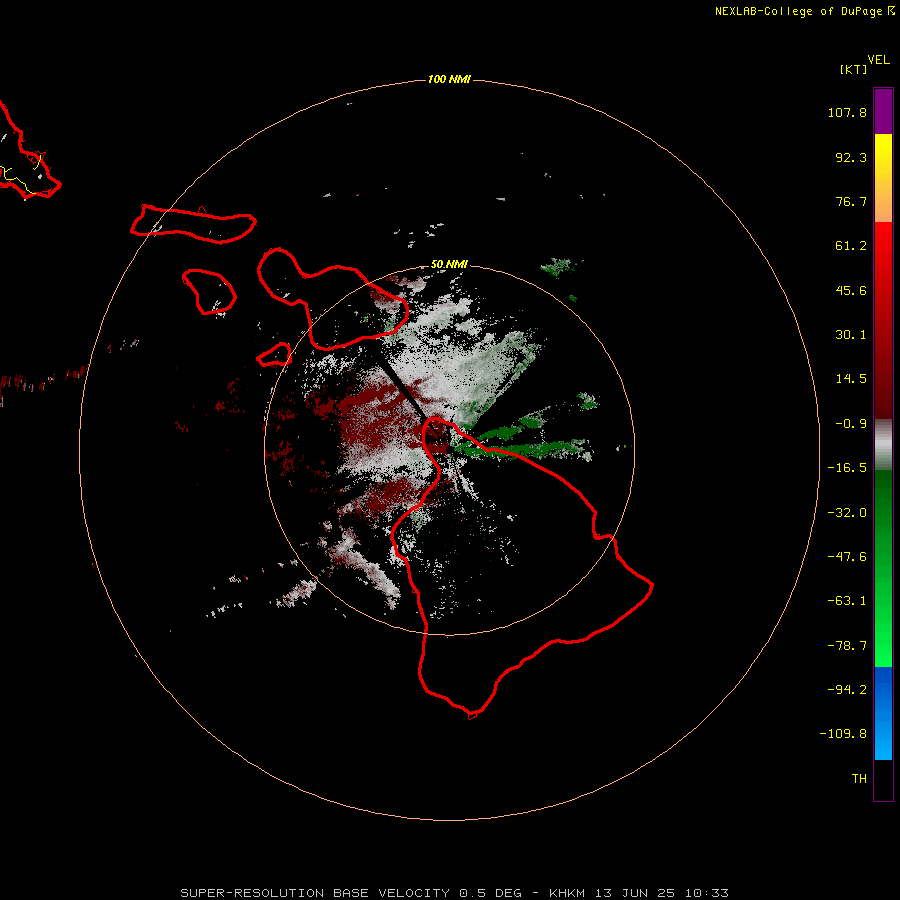Click the 50 NMI range ring label

pos(449,264)
